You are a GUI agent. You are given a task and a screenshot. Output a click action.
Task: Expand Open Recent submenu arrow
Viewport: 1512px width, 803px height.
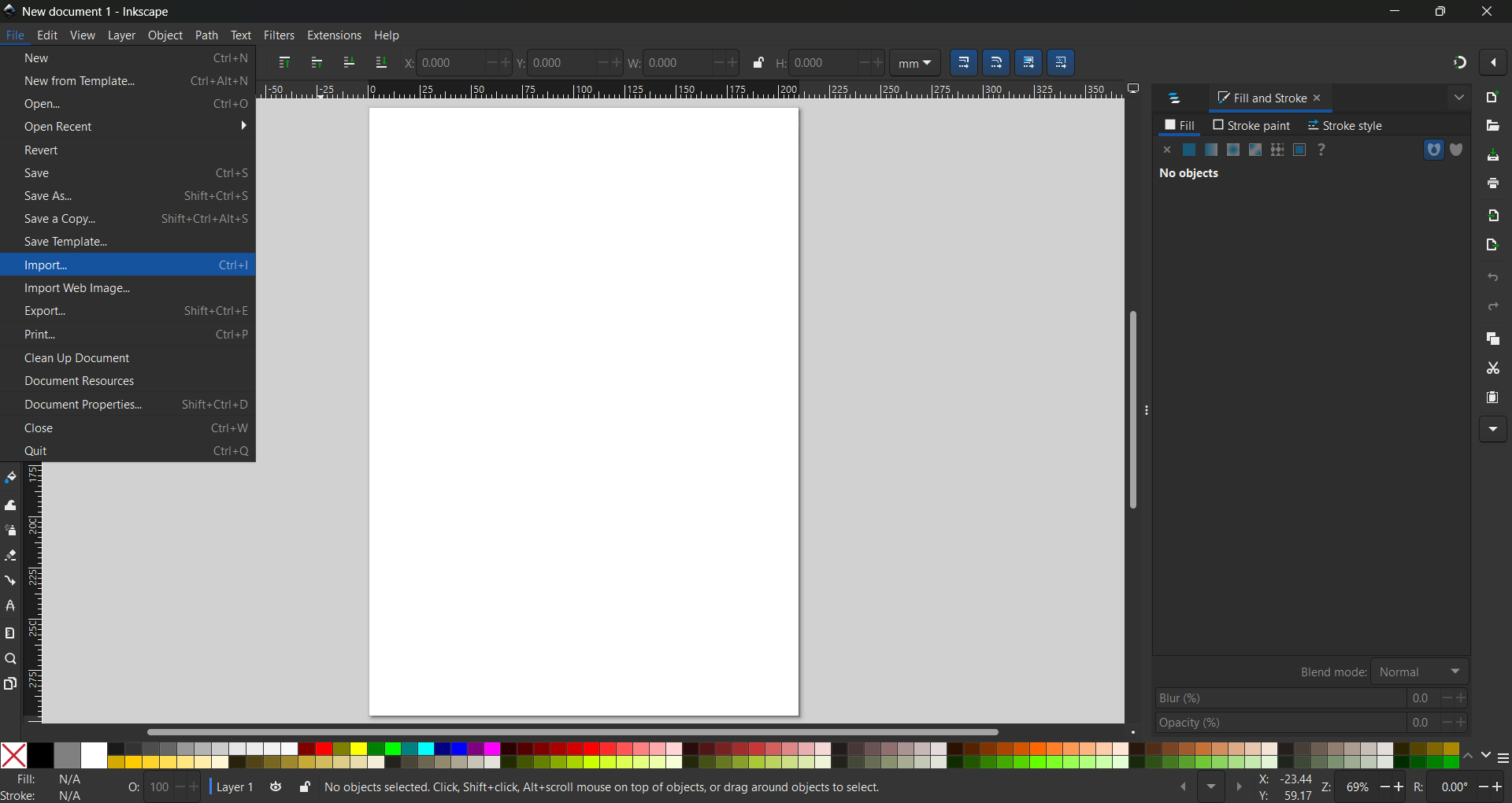[x=244, y=126]
